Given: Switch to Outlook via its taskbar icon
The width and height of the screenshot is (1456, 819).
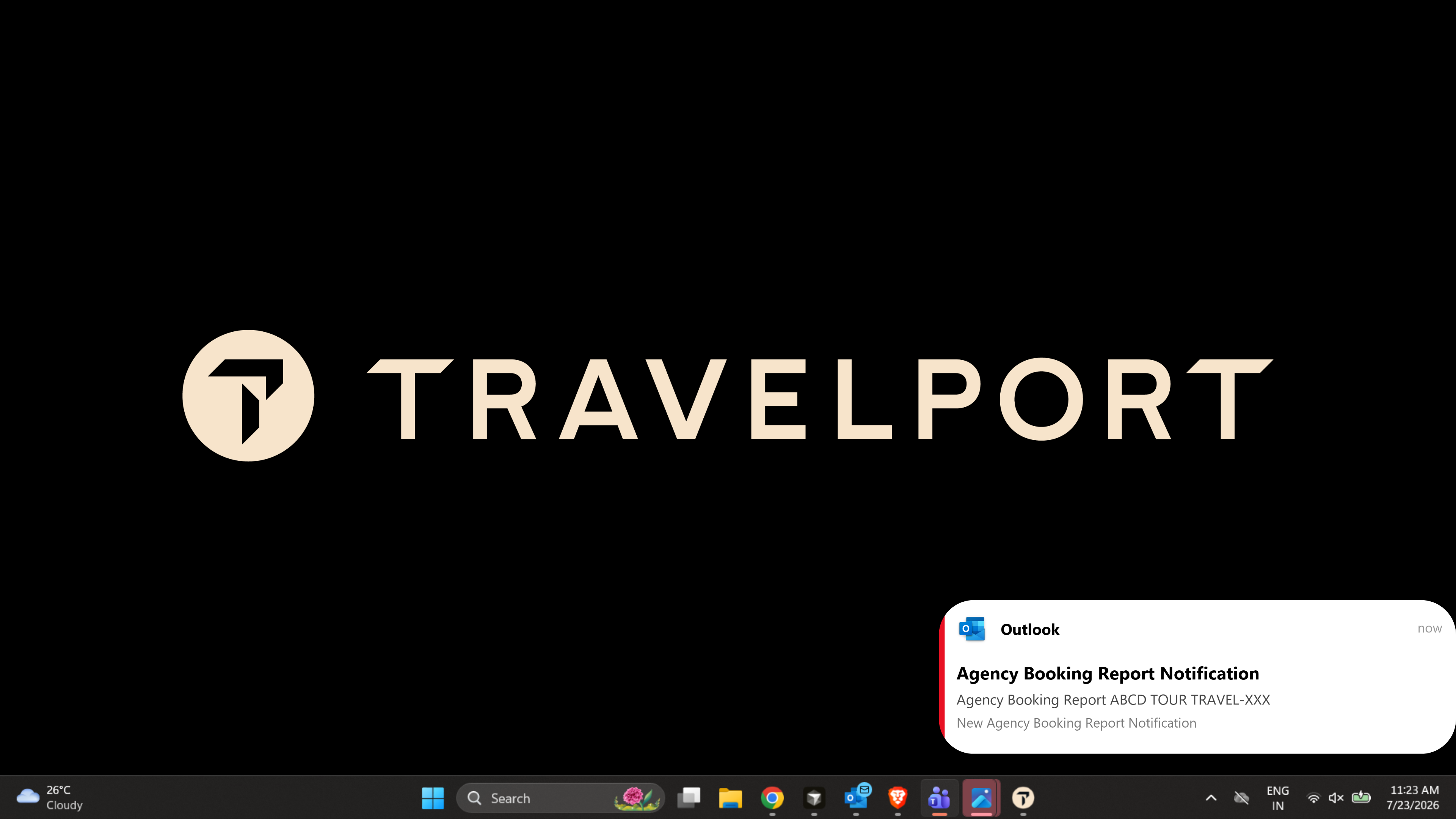Looking at the screenshot, I should coord(856,797).
